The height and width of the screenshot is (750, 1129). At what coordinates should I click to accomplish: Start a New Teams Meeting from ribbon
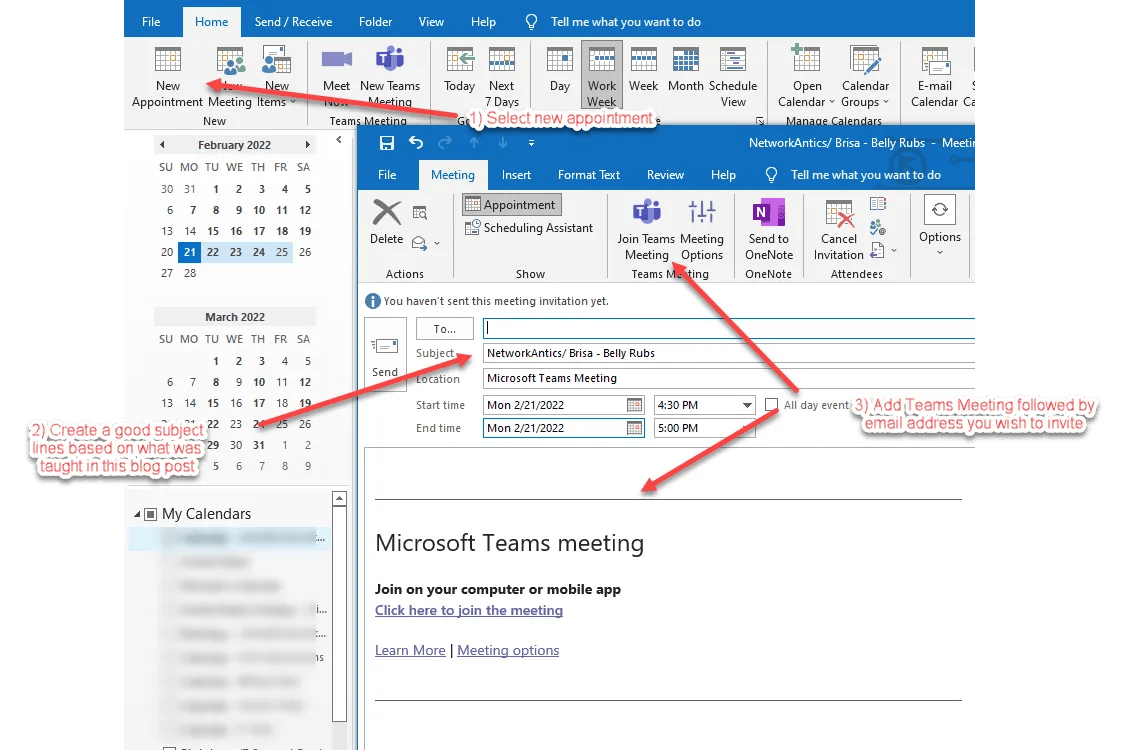pos(390,59)
